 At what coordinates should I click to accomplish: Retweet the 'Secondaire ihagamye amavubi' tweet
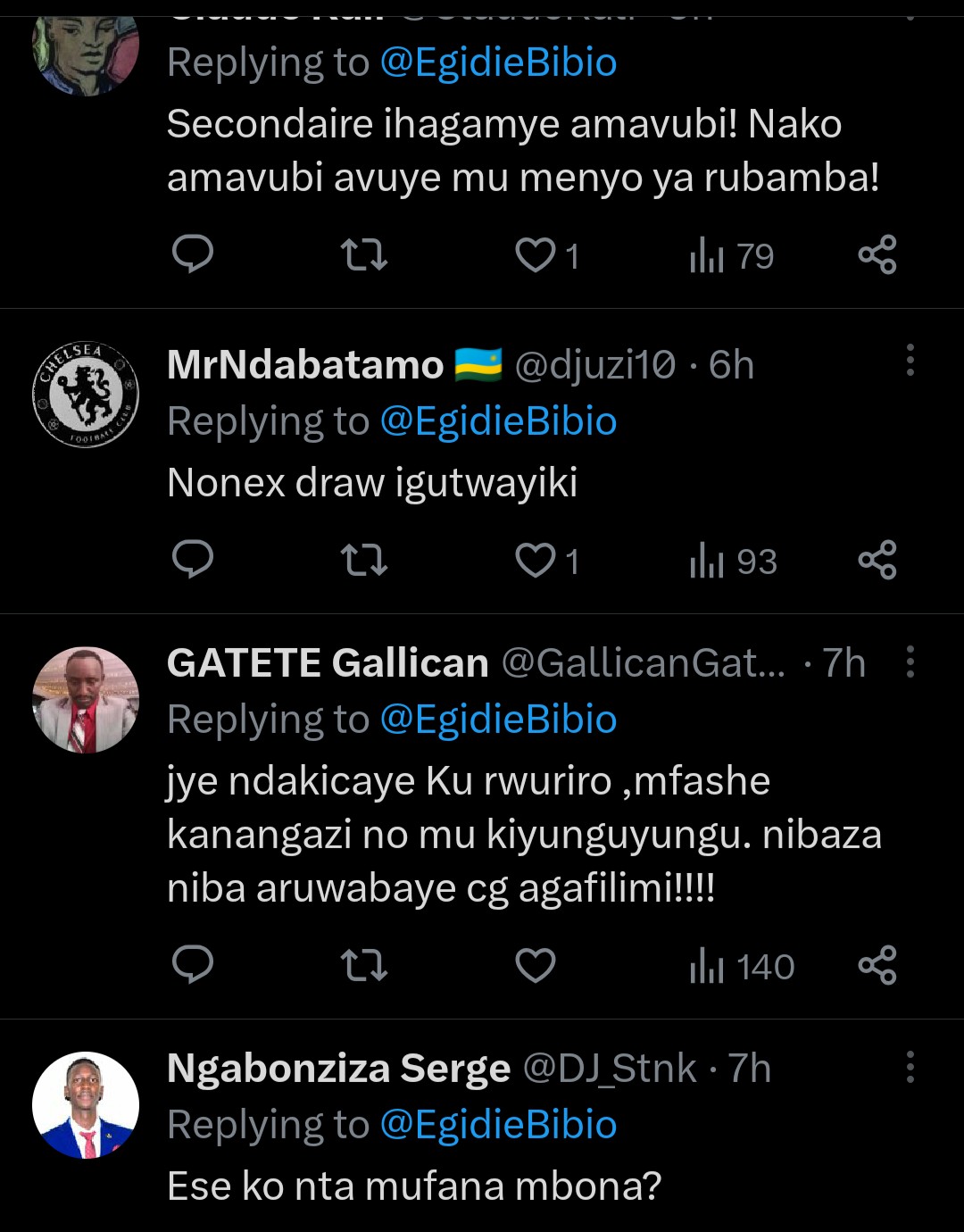[364, 256]
